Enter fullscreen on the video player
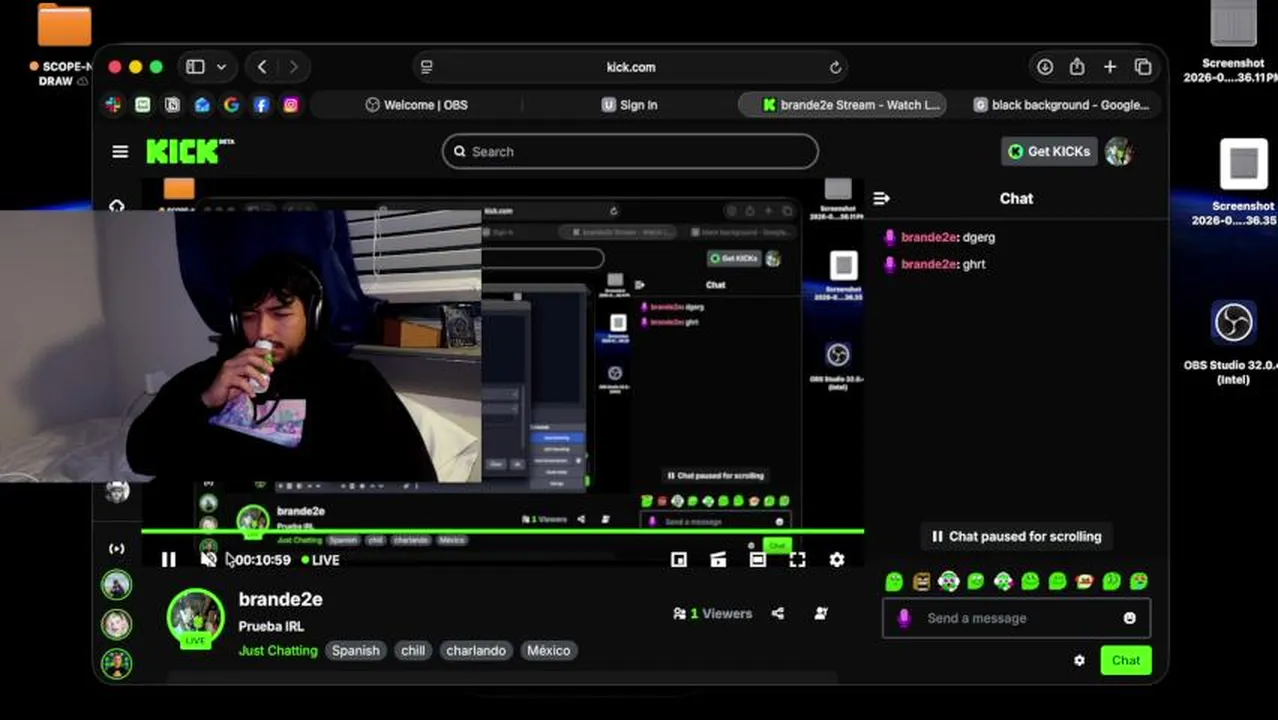The width and height of the screenshot is (1278, 720). [797, 560]
